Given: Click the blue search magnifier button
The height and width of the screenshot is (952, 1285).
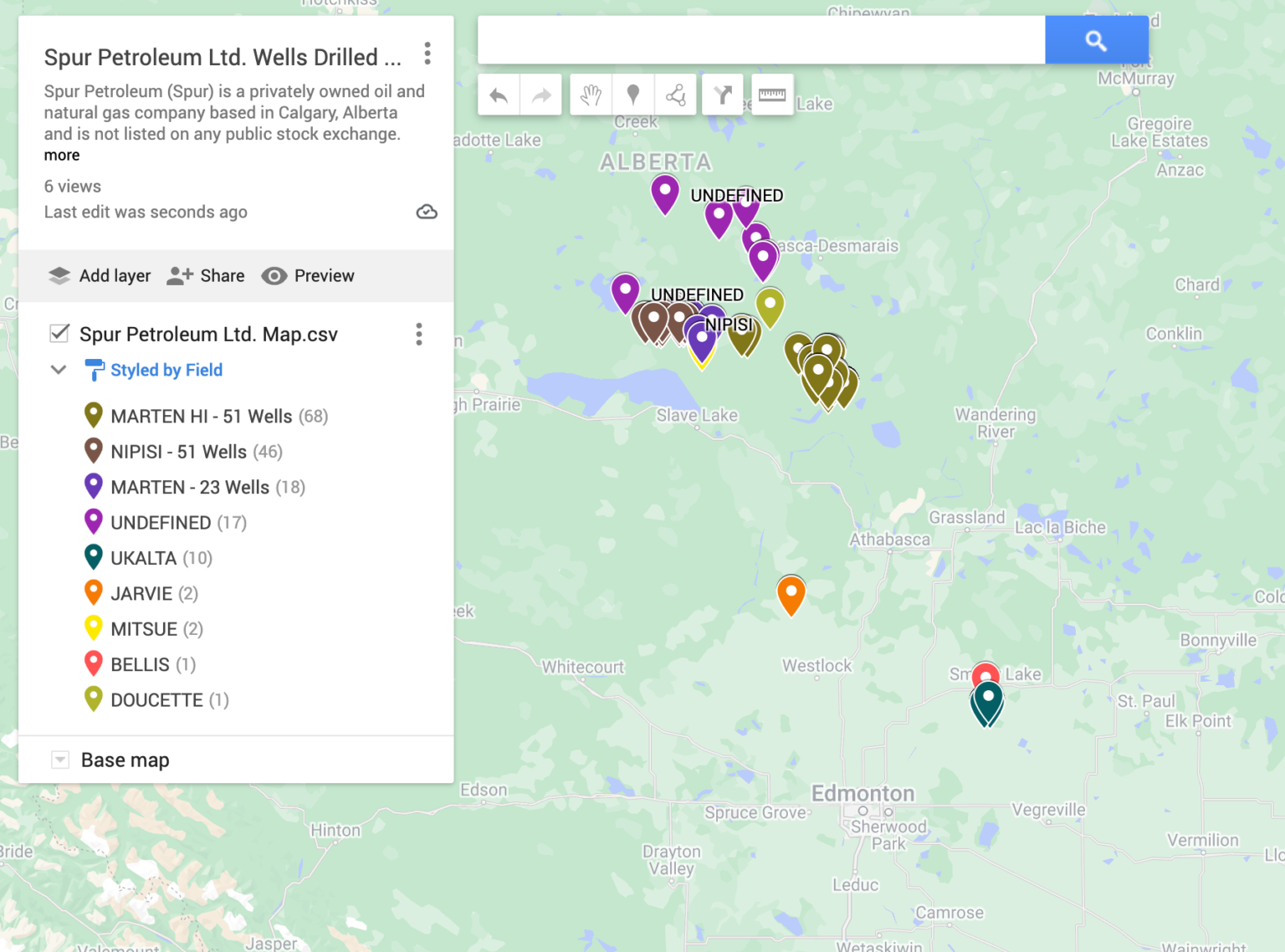Looking at the screenshot, I should (x=1096, y=40).
